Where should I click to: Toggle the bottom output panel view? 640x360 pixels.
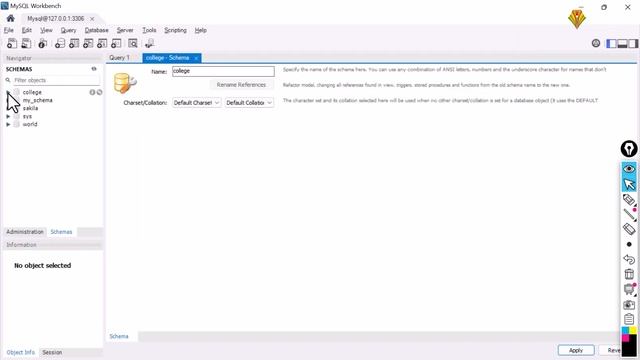pos(622,43)
